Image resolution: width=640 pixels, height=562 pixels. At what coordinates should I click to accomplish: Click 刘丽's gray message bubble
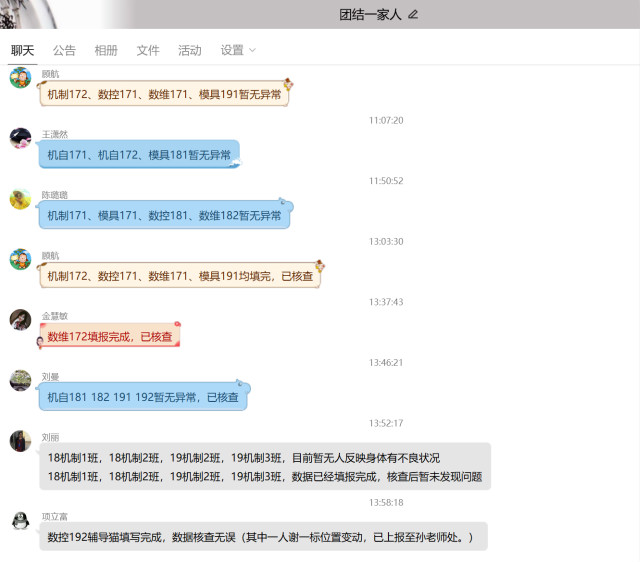coord(264,467)
